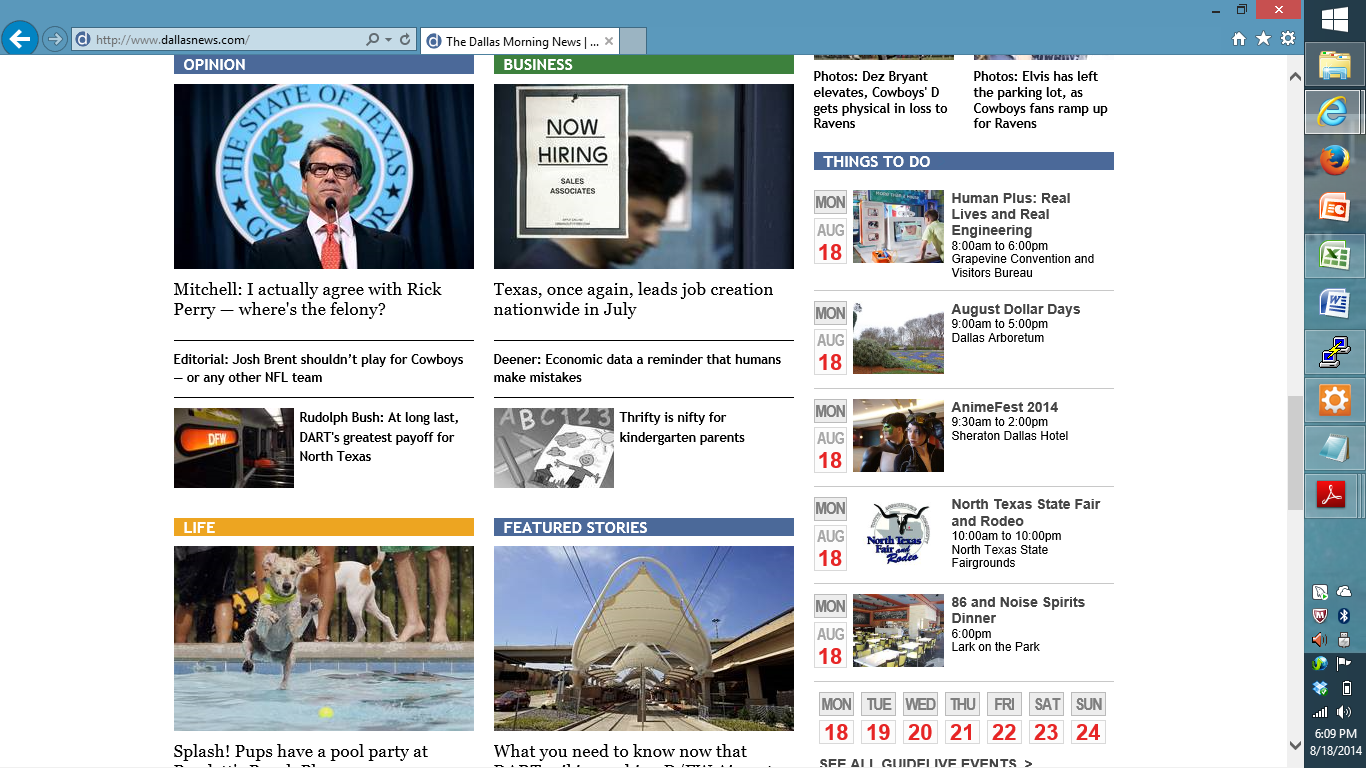The width and height of the screenshot is (1366, 768).
Task: Click the Windows Start logo
Action: tap(1335, 19)
